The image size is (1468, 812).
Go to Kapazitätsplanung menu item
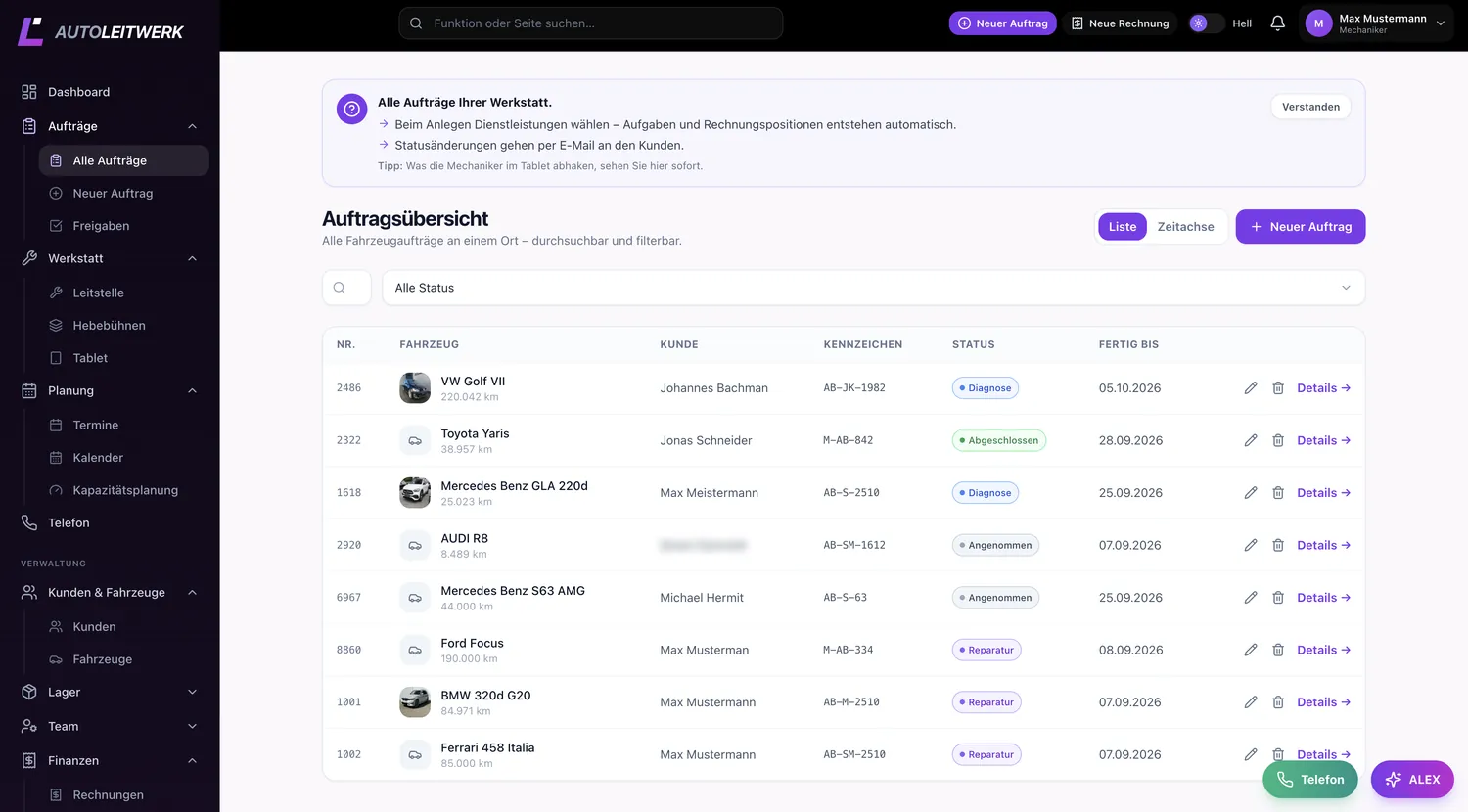pos(125,490)
